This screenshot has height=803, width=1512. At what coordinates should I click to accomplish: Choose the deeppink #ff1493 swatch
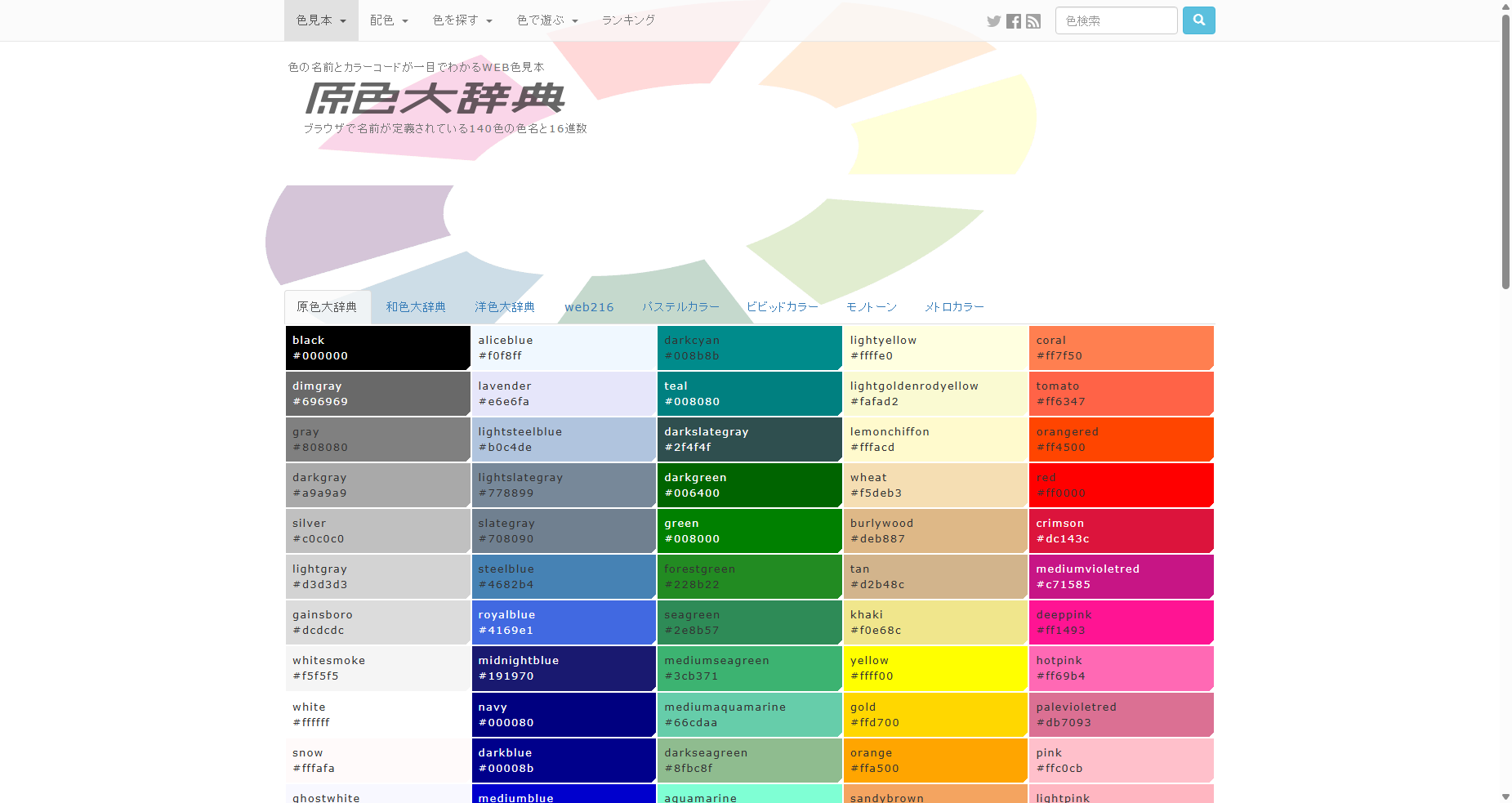pyautogui.click(x=1122, y=622)
